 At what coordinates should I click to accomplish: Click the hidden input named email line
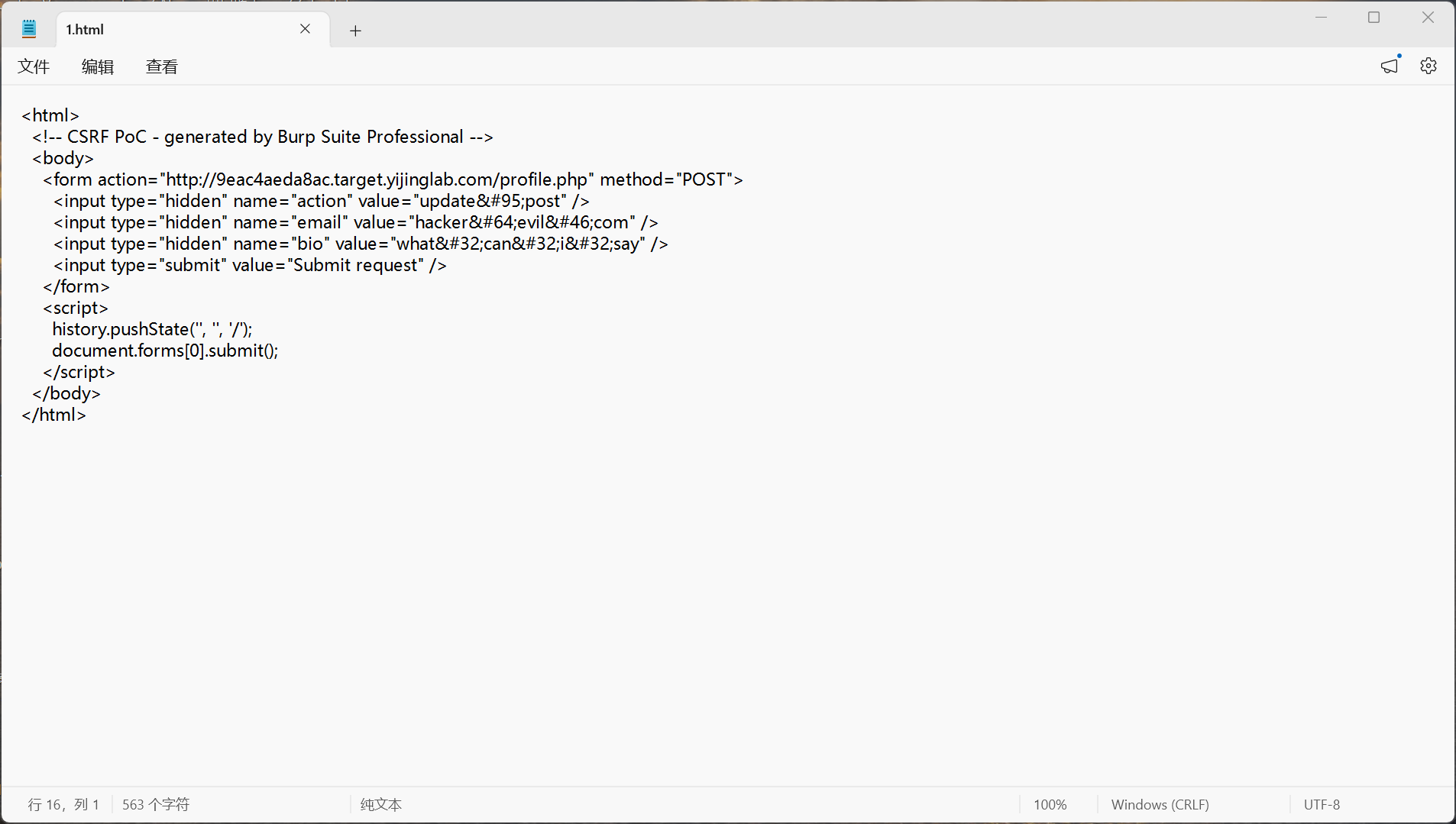coord(356,222)
